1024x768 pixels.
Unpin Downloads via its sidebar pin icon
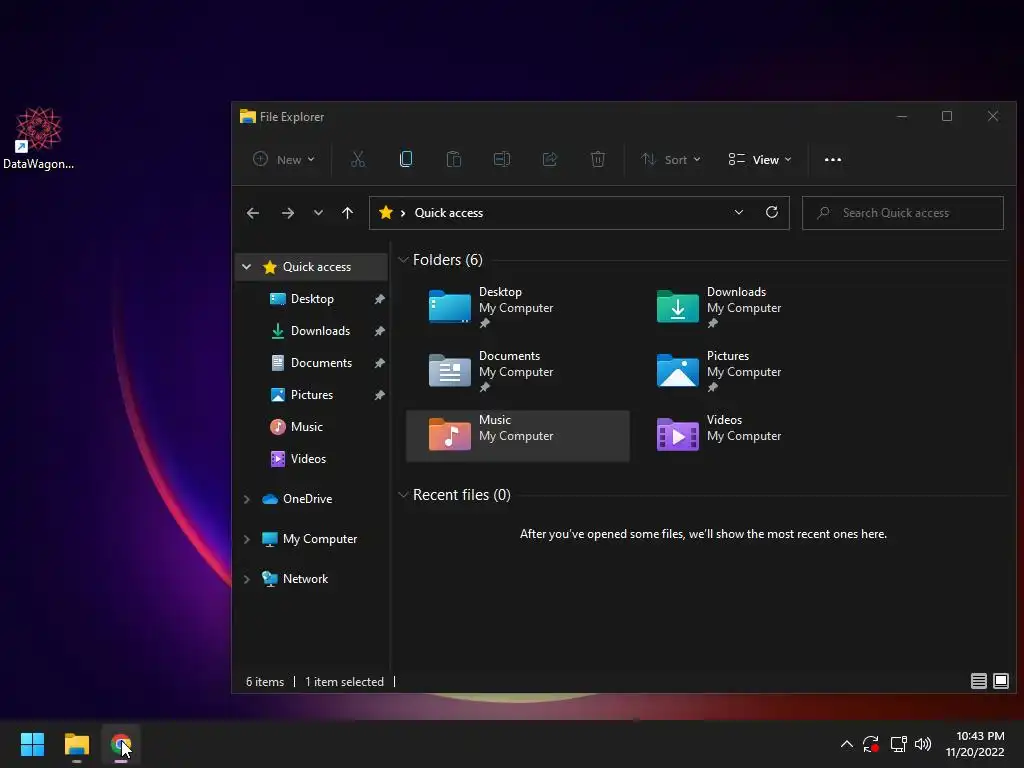[x=379, y=331]
